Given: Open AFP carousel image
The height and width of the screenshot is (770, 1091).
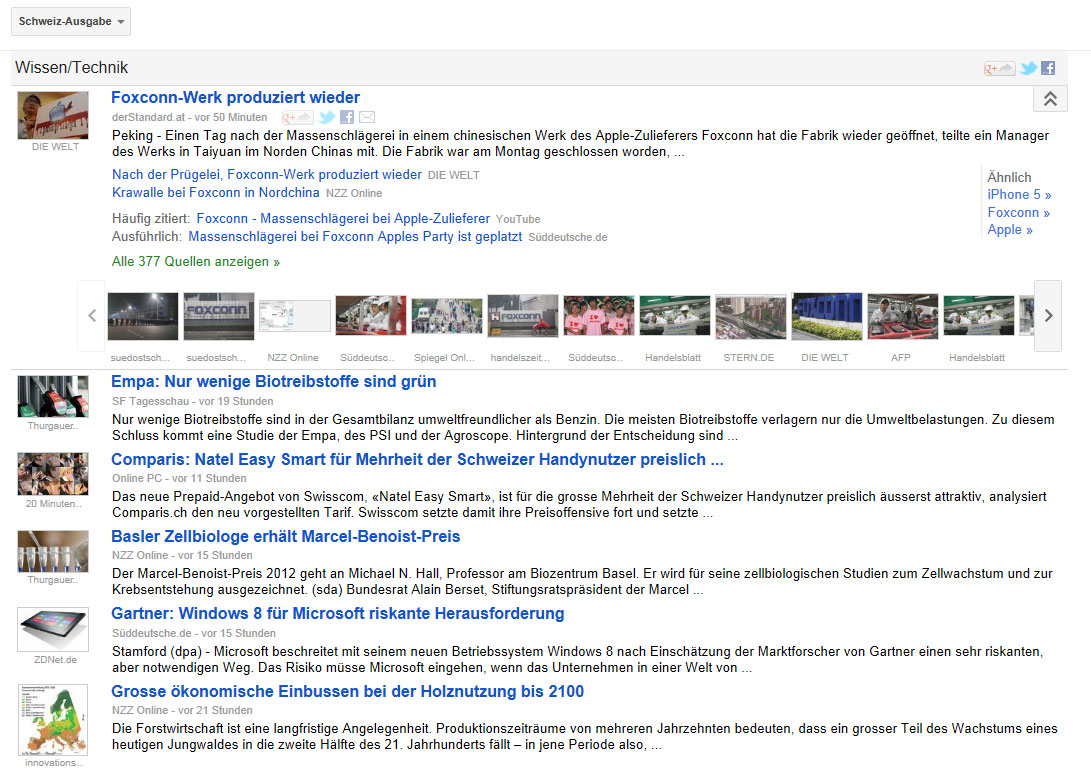Looking at the screenshot, I should [x=902, y=316].
